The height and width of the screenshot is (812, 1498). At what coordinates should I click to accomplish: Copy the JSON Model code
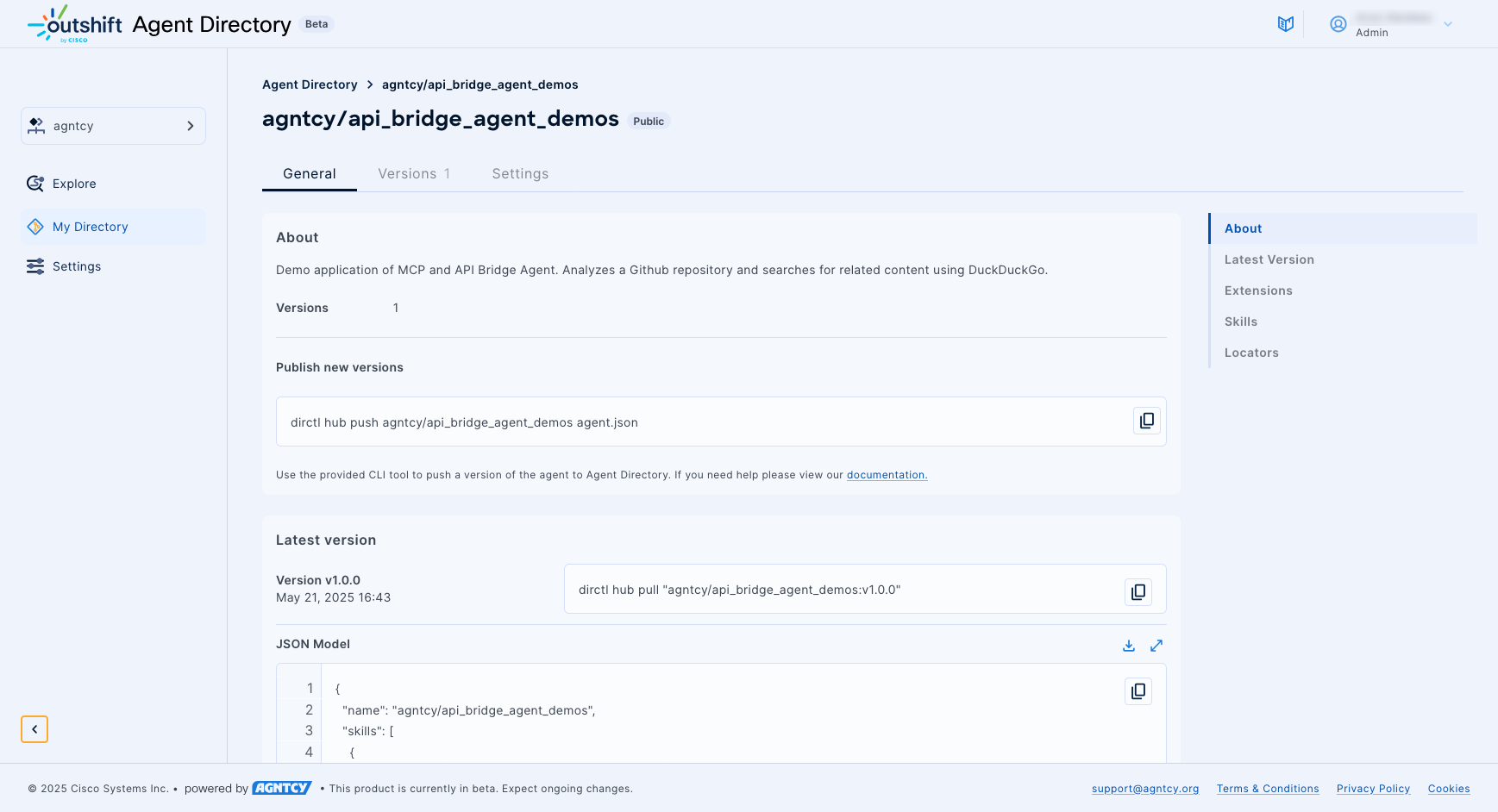click(1138, 690)
